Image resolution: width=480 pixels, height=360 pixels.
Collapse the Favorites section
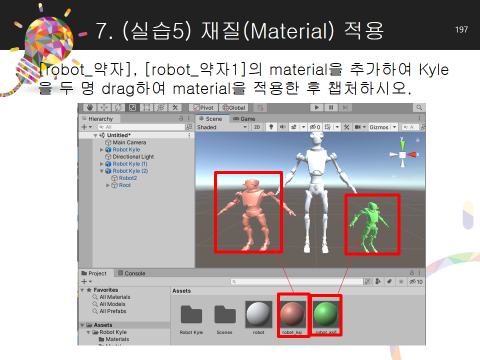click(x=82, y=290)
